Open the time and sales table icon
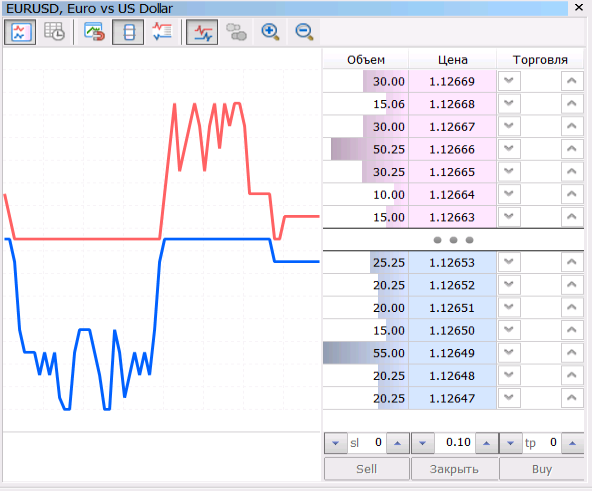This screenshot has width=592, height=491. pyautogui.click(x=54, y=32)
